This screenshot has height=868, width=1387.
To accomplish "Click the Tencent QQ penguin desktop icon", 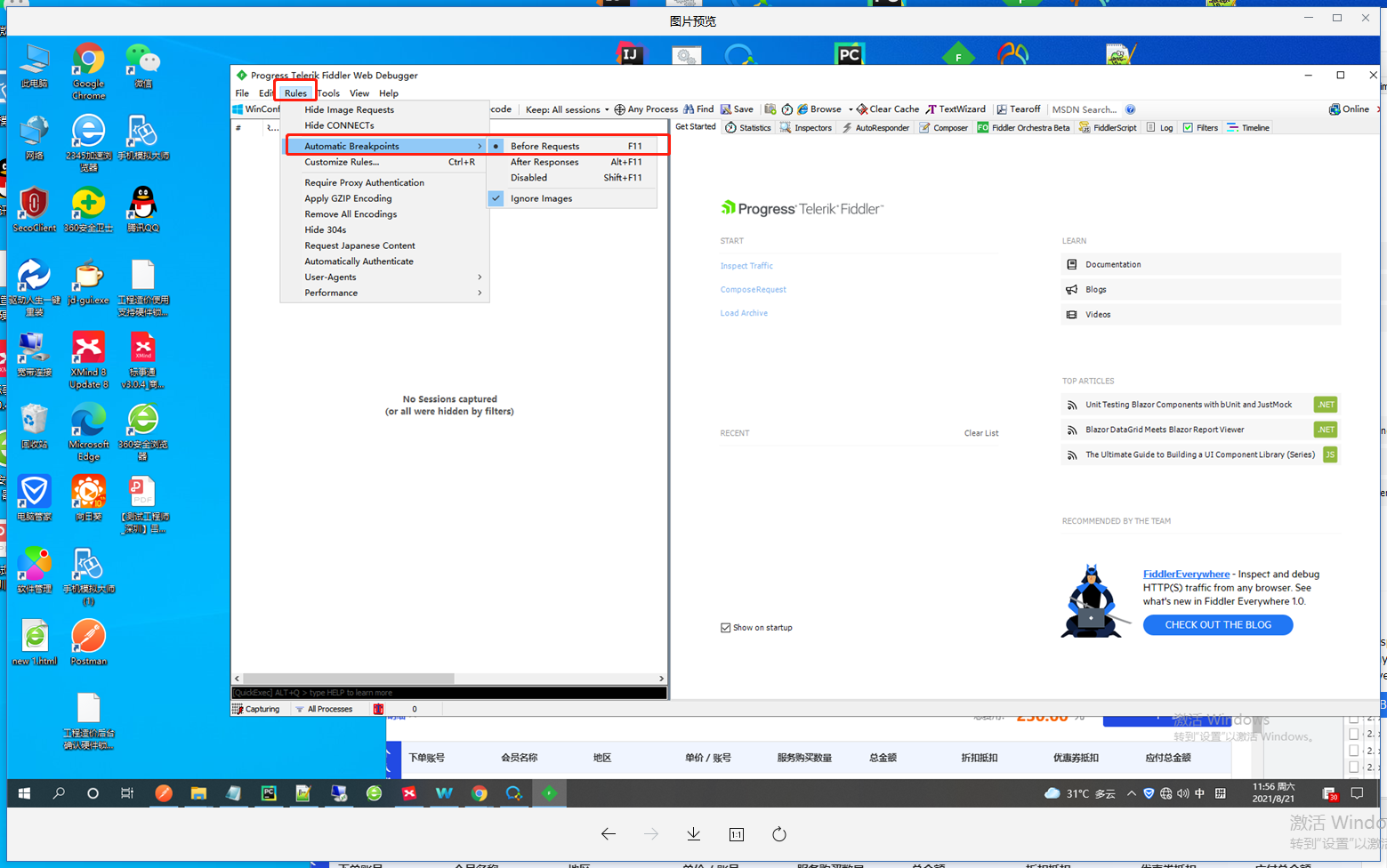I will click(142, 210).
